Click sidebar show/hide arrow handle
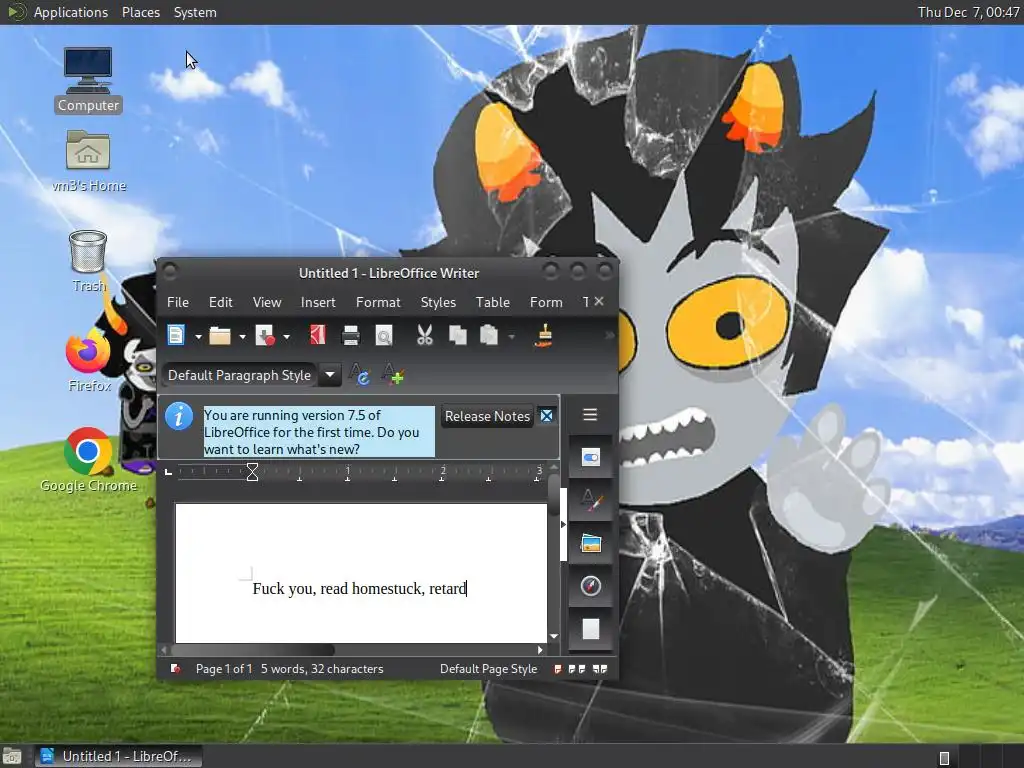 564,524
